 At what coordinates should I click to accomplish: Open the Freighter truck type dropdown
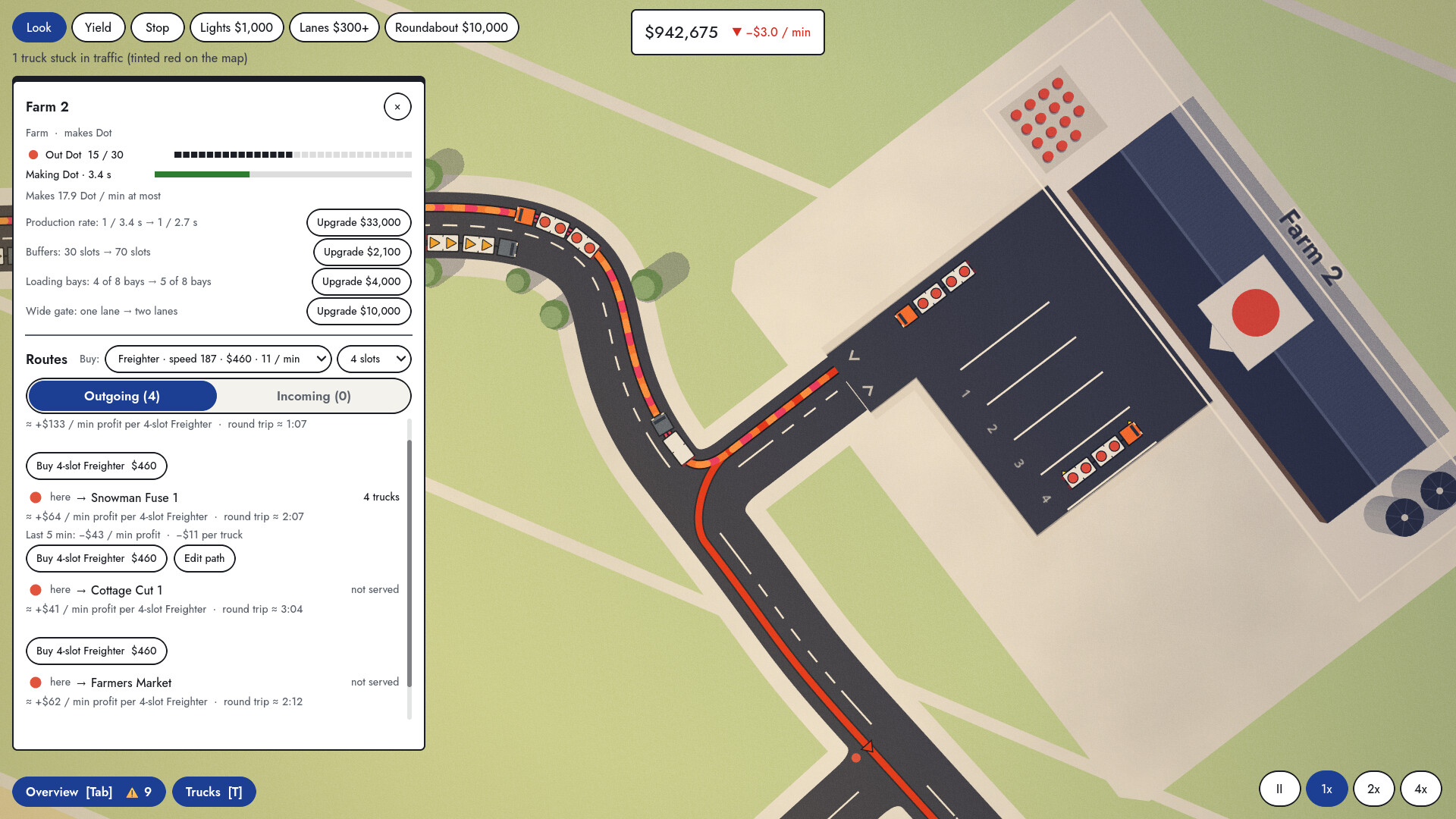(x=218, y=359)
